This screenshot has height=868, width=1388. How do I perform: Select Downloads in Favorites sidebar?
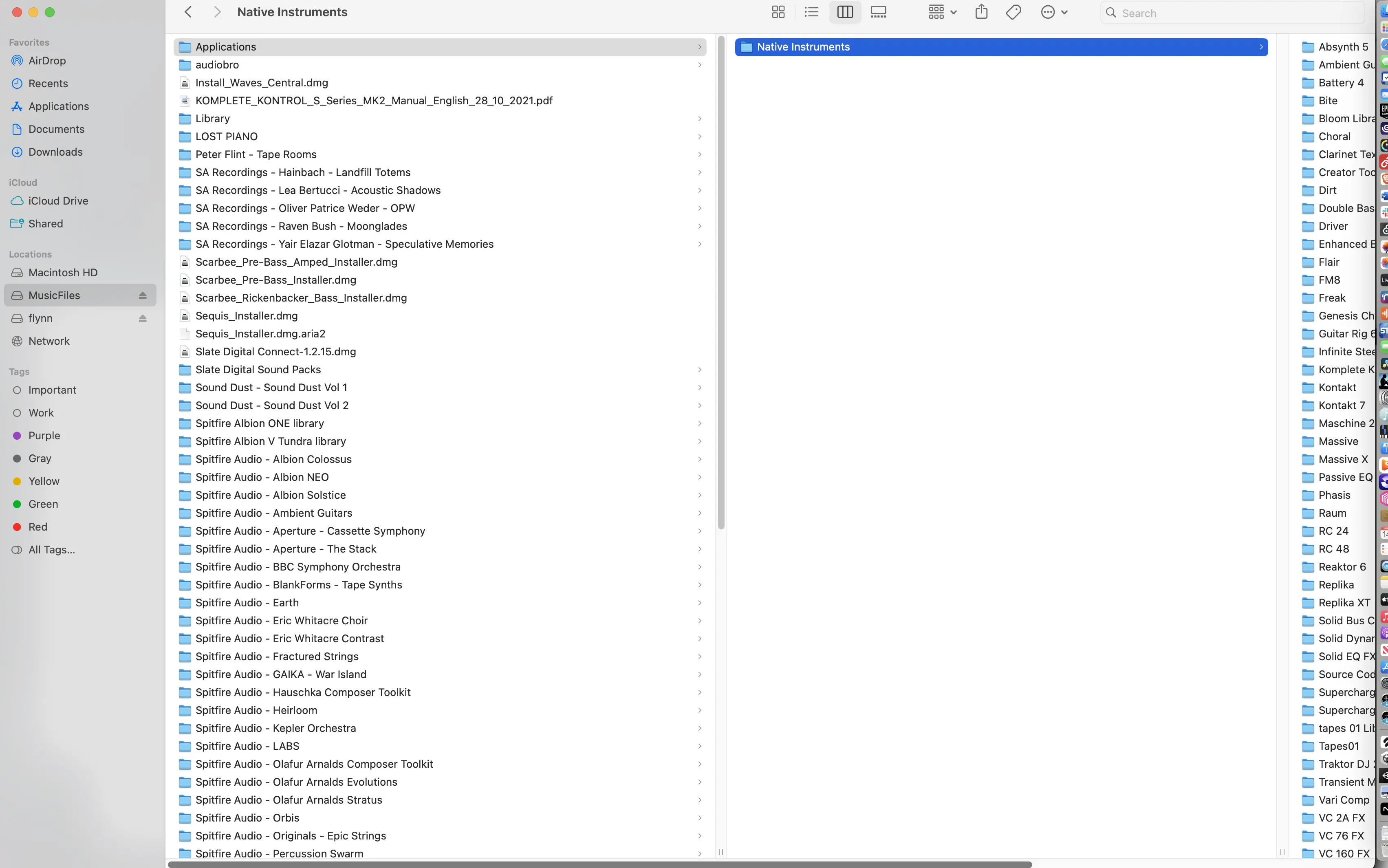point(55,152)
